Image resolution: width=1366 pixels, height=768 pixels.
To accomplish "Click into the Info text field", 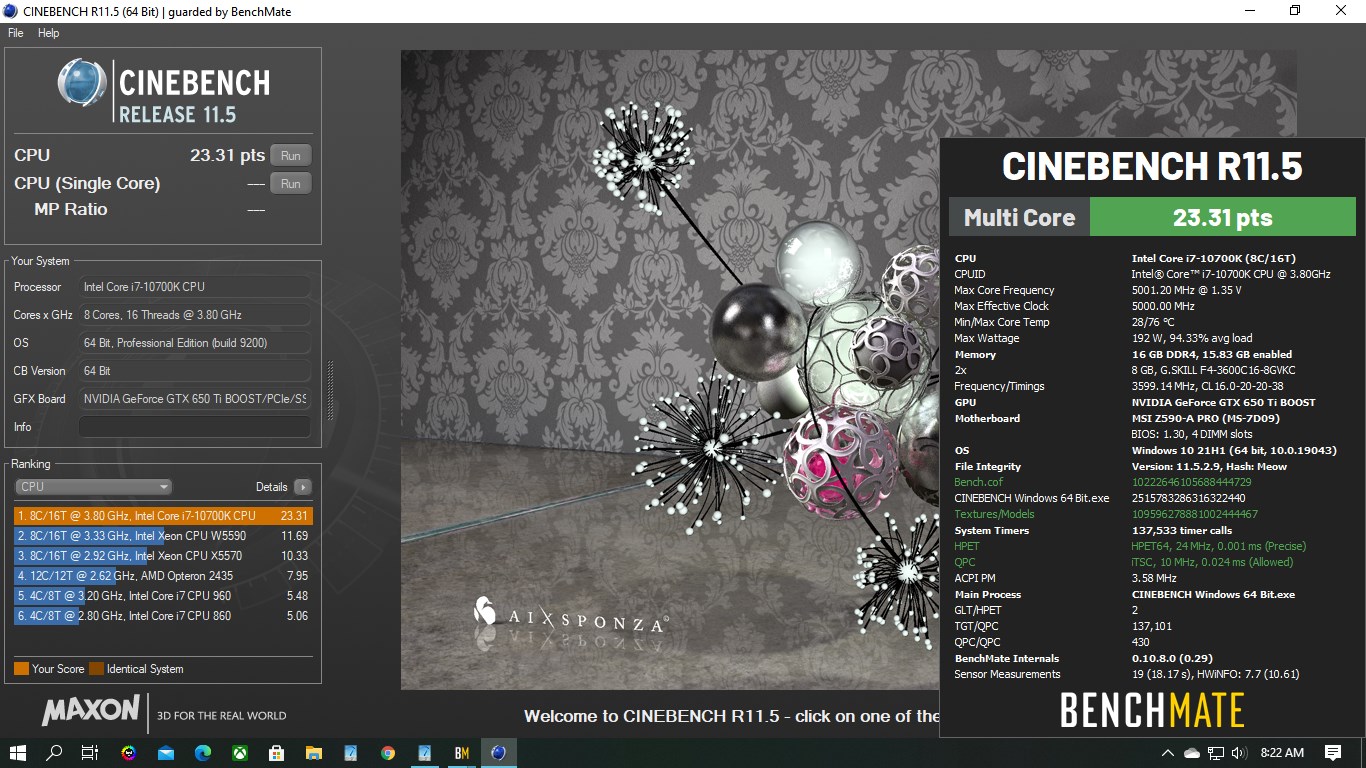I will click(x=194, y=427).
